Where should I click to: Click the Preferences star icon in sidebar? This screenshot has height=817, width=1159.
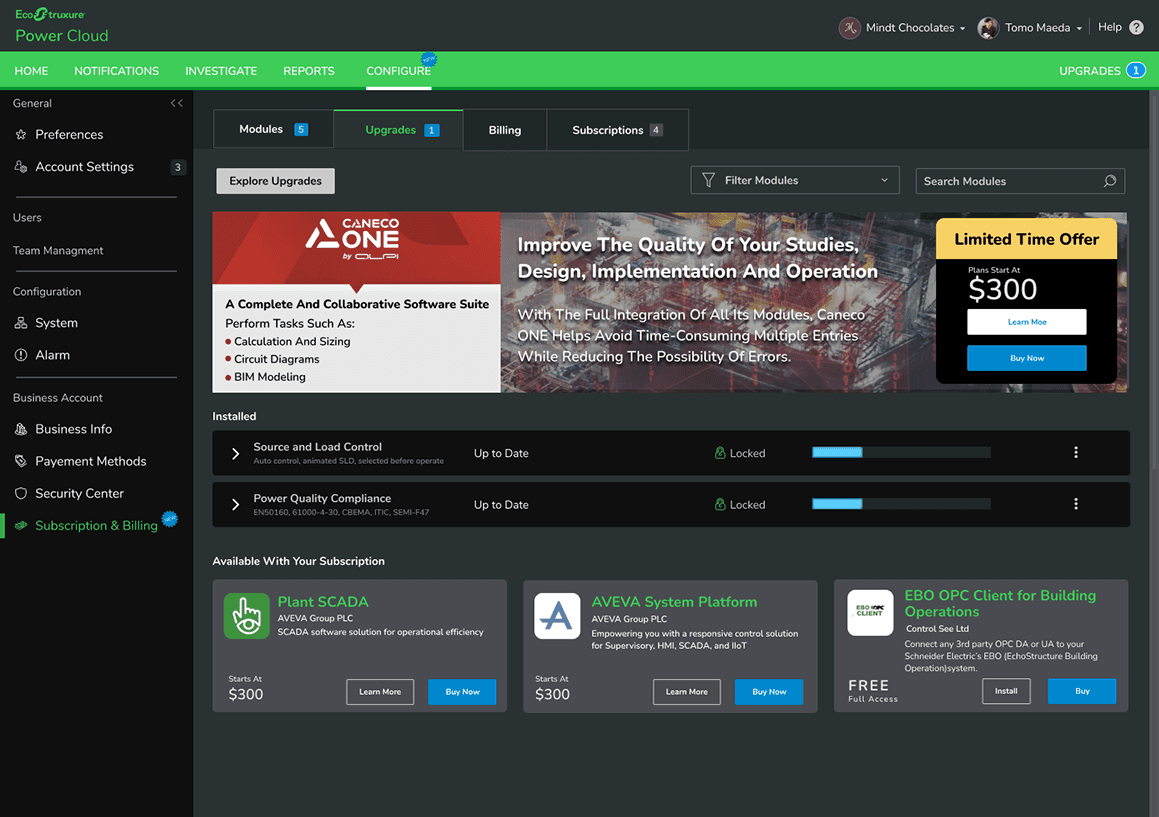(x=21, y=135)
